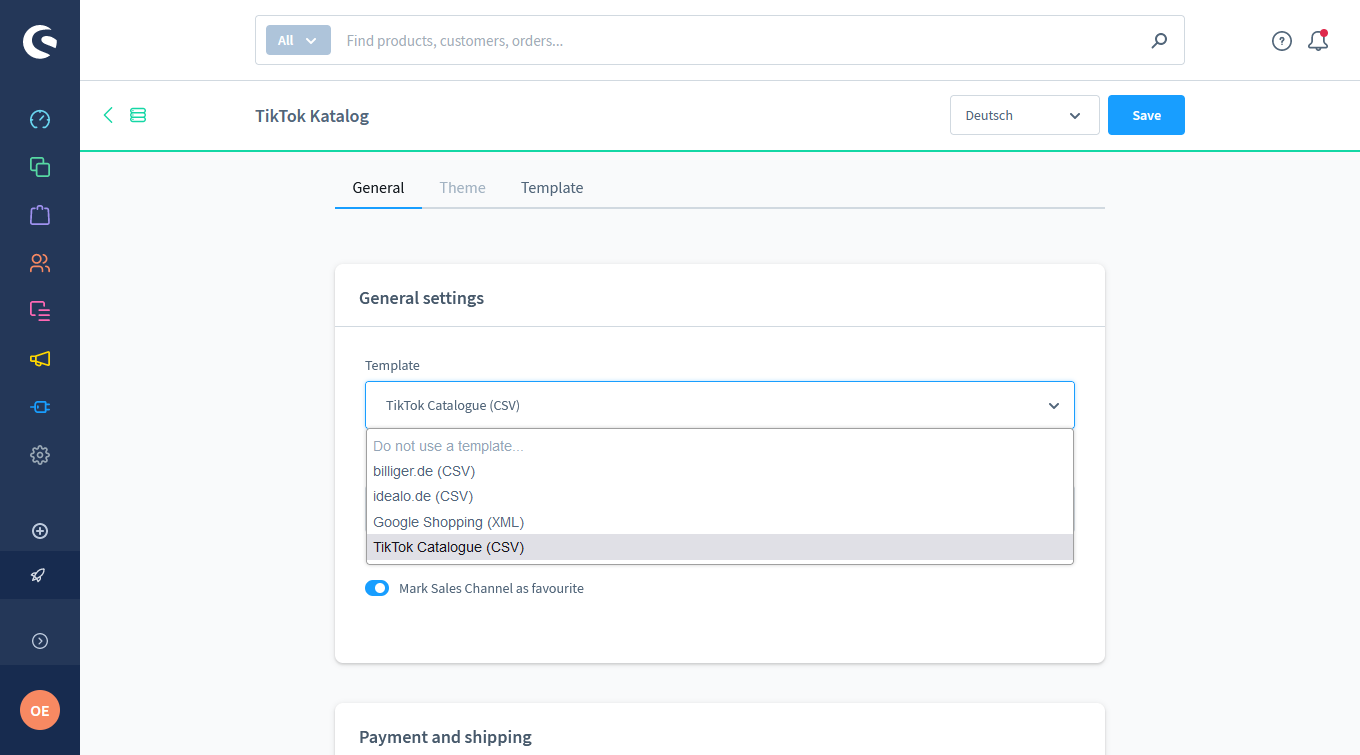1360x755 pixels.
Task: Open the Orders shopping bag icon
Action: point(40,215)
